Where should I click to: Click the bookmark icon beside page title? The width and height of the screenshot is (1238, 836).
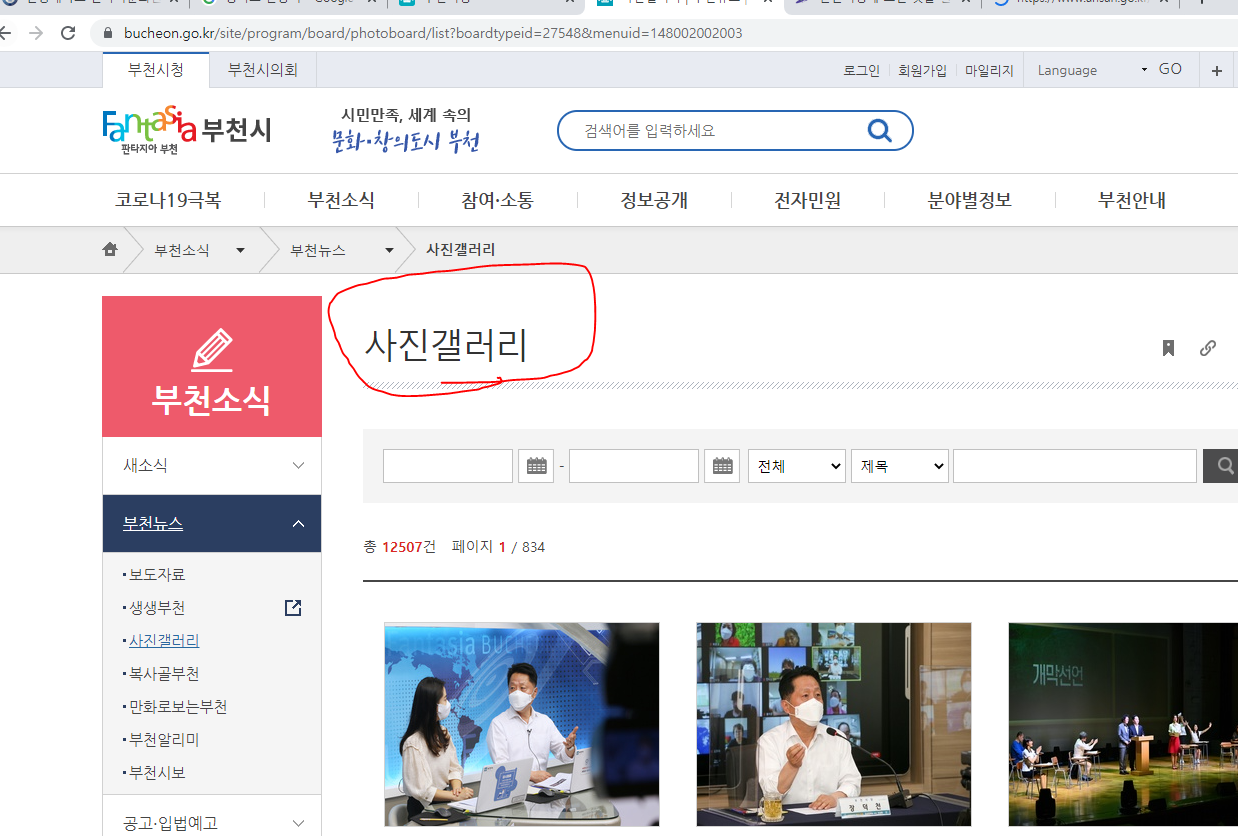tap(1168, 348)
